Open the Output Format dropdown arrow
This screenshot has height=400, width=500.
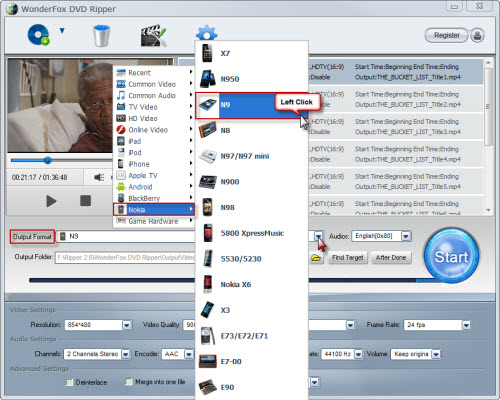click(x=319, y=236)
